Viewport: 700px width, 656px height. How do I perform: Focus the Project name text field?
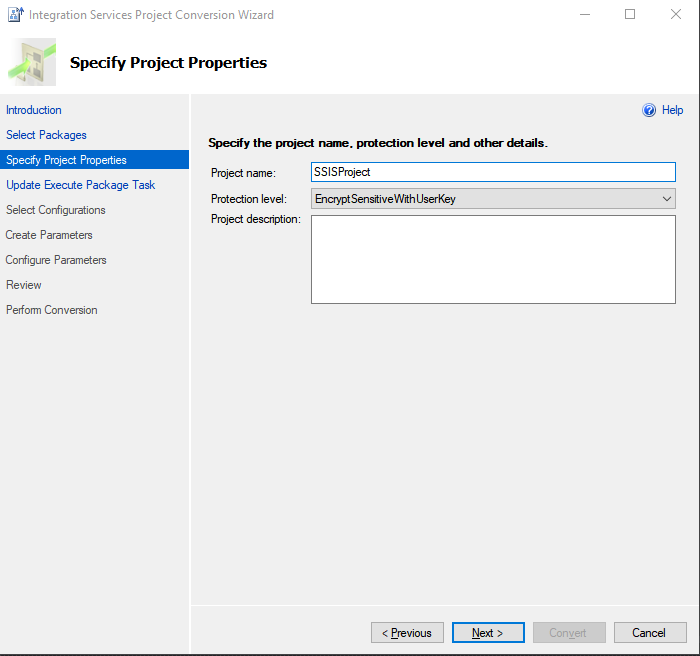click(493, 172)
